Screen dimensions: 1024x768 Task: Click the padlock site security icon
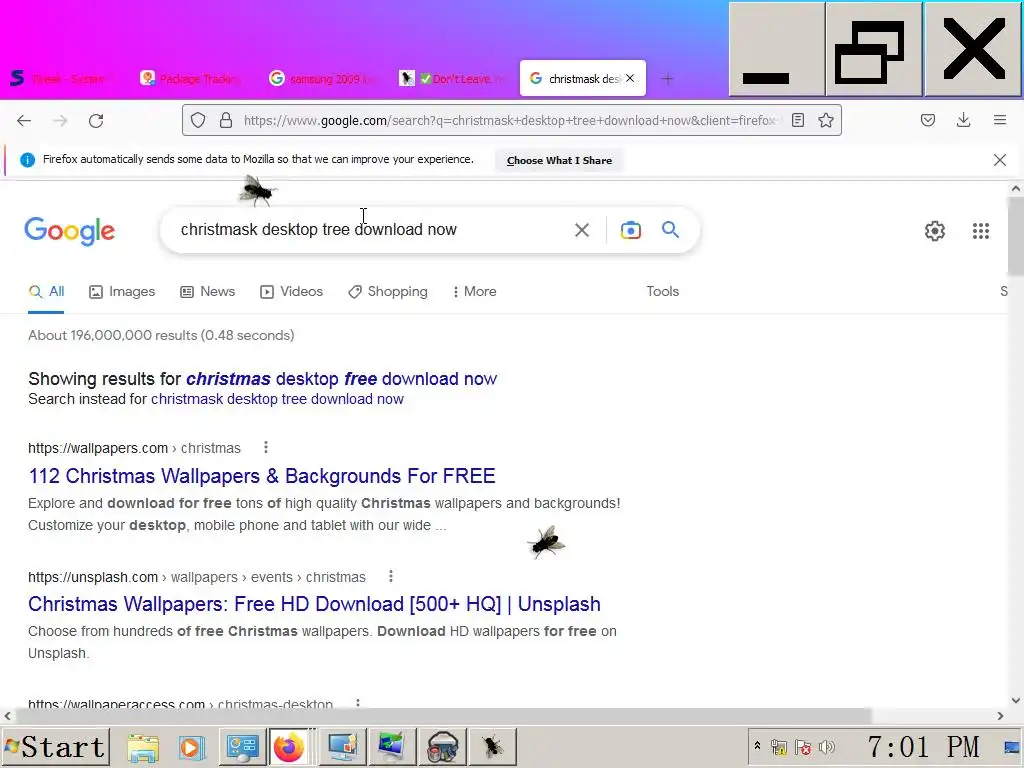click(226, 120)
